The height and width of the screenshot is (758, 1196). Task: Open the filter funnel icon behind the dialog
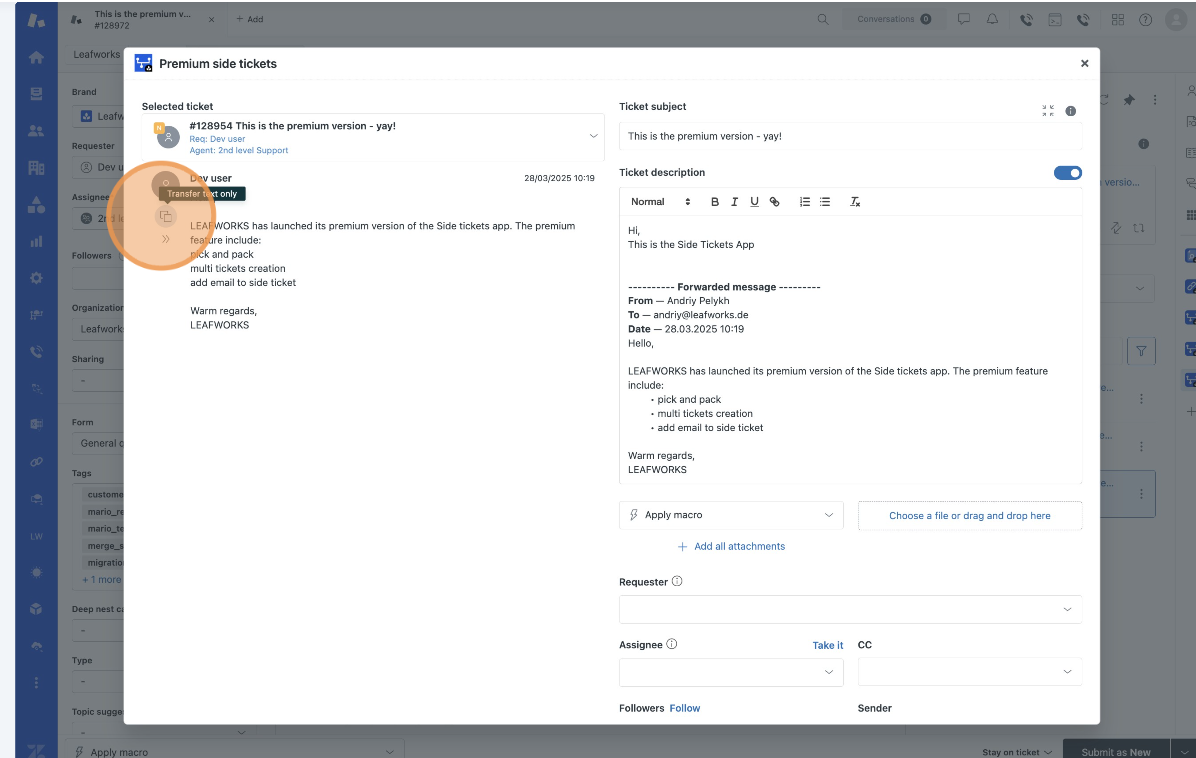tap(1141, 352)
